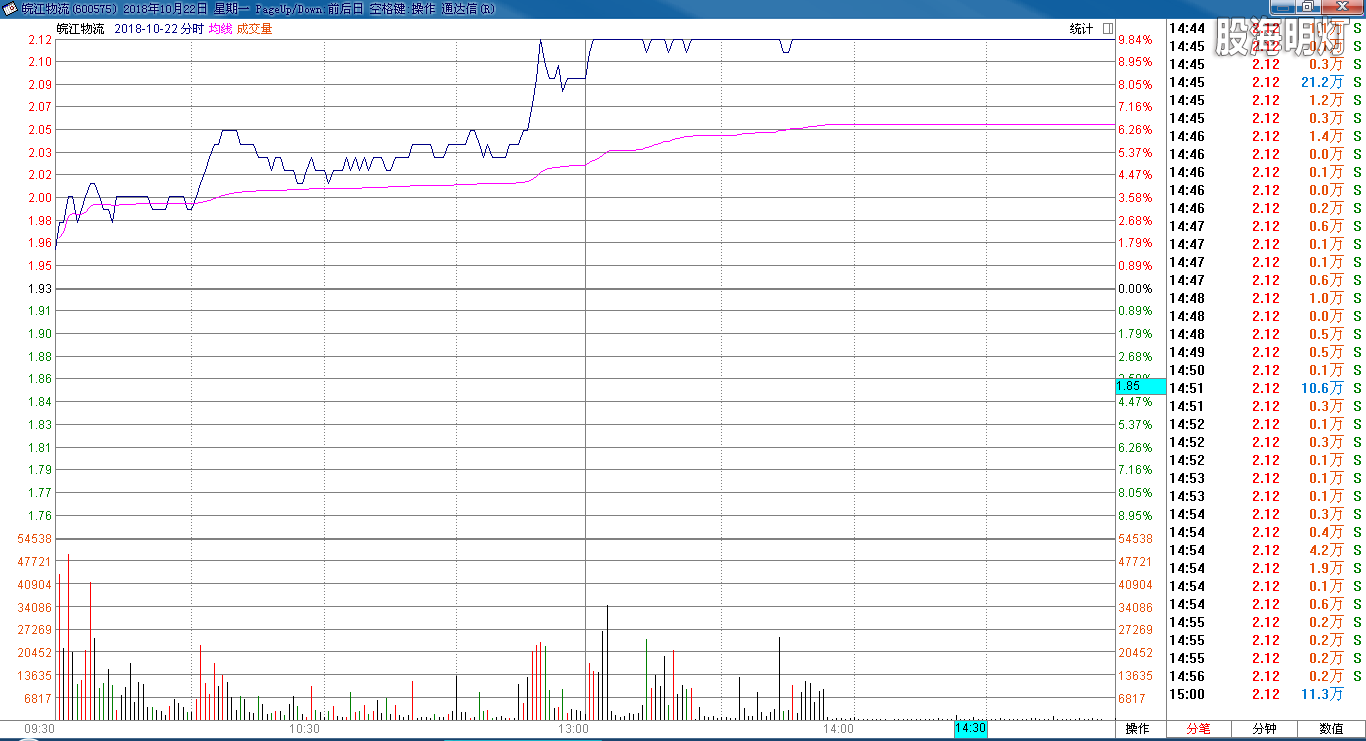This screenshot has width=1366, height=741.
Task: Switch to the 数值 tab
Action: [1331, 729]
